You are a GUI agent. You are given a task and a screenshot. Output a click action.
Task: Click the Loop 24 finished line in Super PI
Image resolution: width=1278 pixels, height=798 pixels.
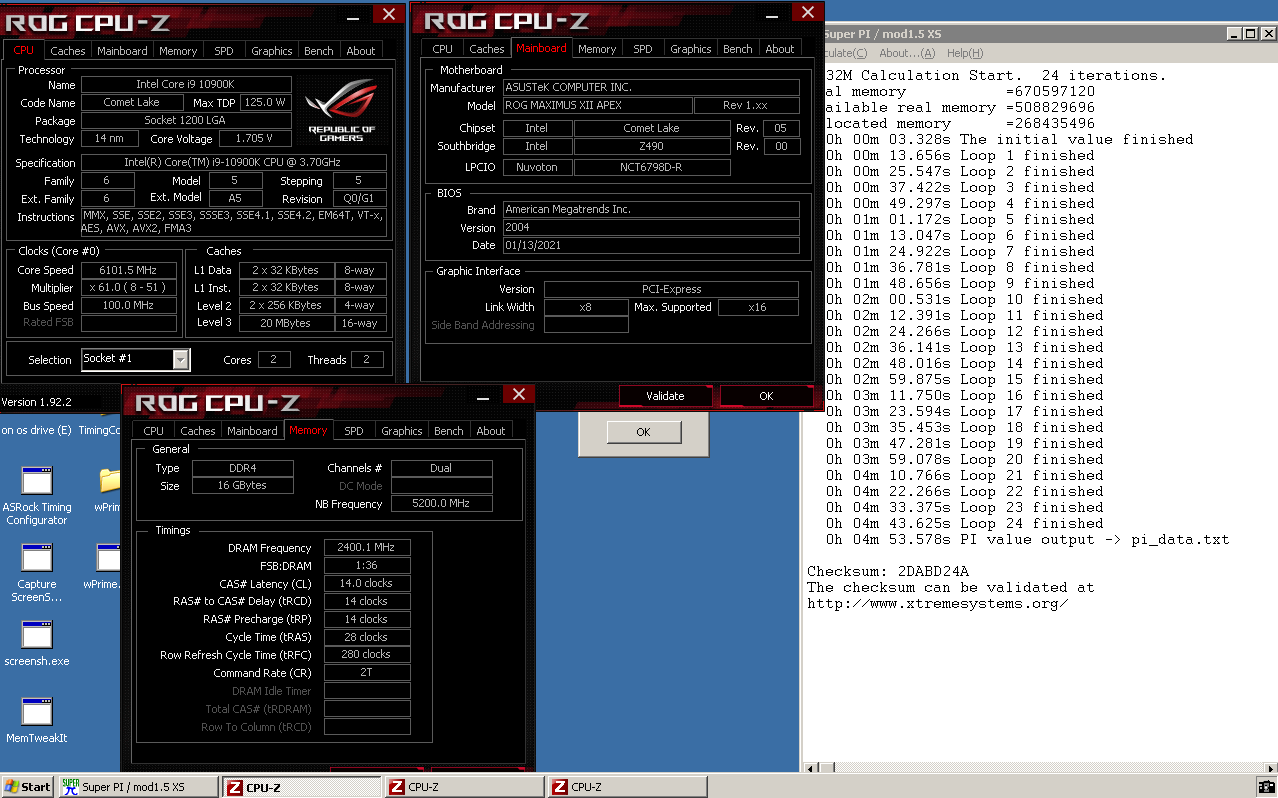(965, 524)
